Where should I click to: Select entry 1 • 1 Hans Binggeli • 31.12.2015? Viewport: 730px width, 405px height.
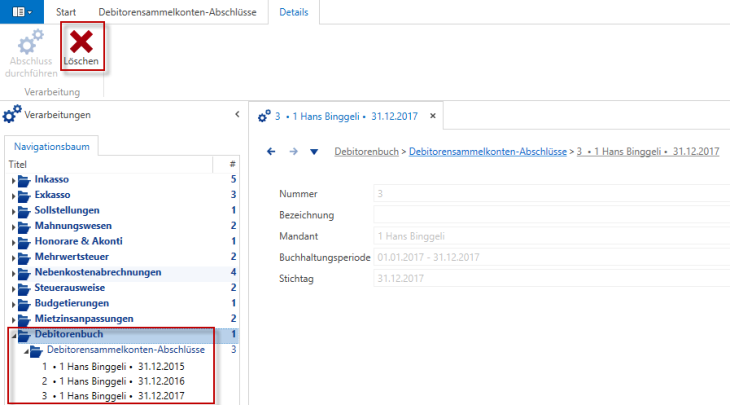[113, 367]
